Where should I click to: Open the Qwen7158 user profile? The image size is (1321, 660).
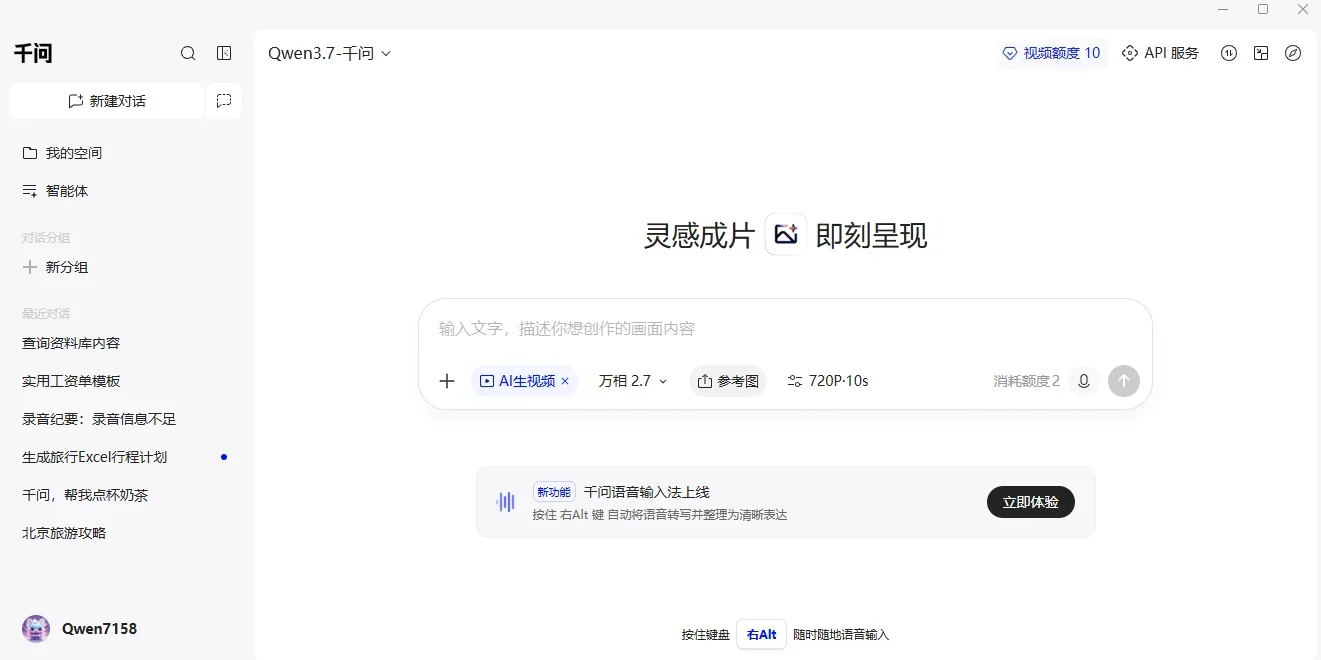click(x=80, y=629)
